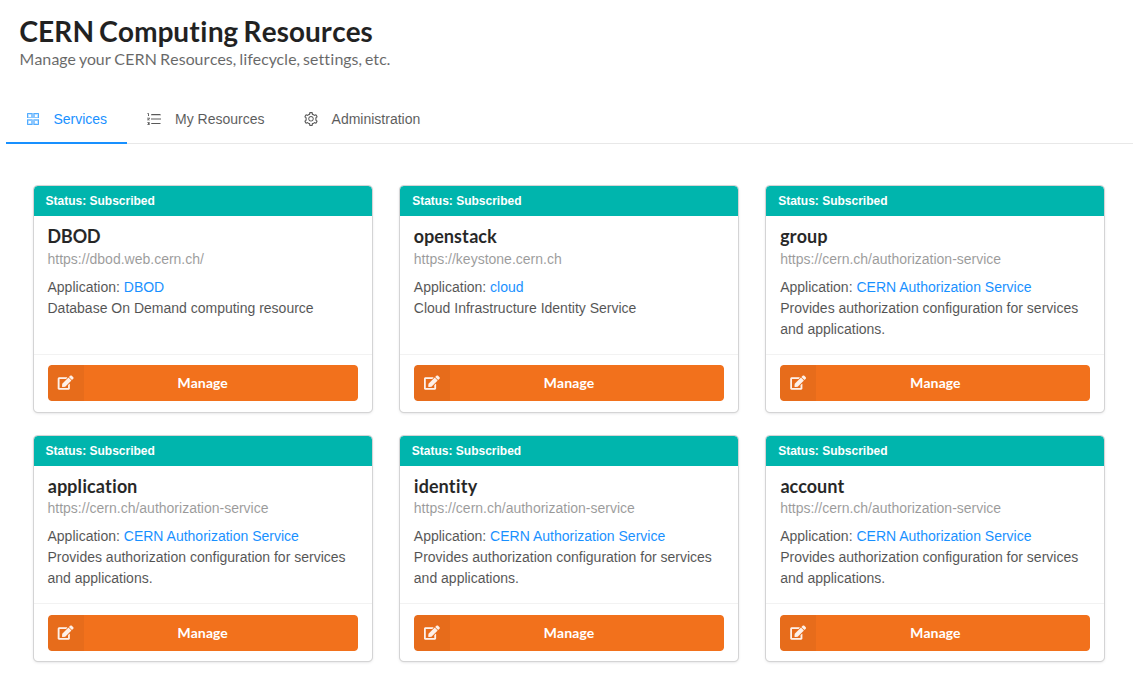The width and height of the screenshot is (1134, 689).
Task: Click the authorization-service URL in identity card
Action: coord(524,508)
